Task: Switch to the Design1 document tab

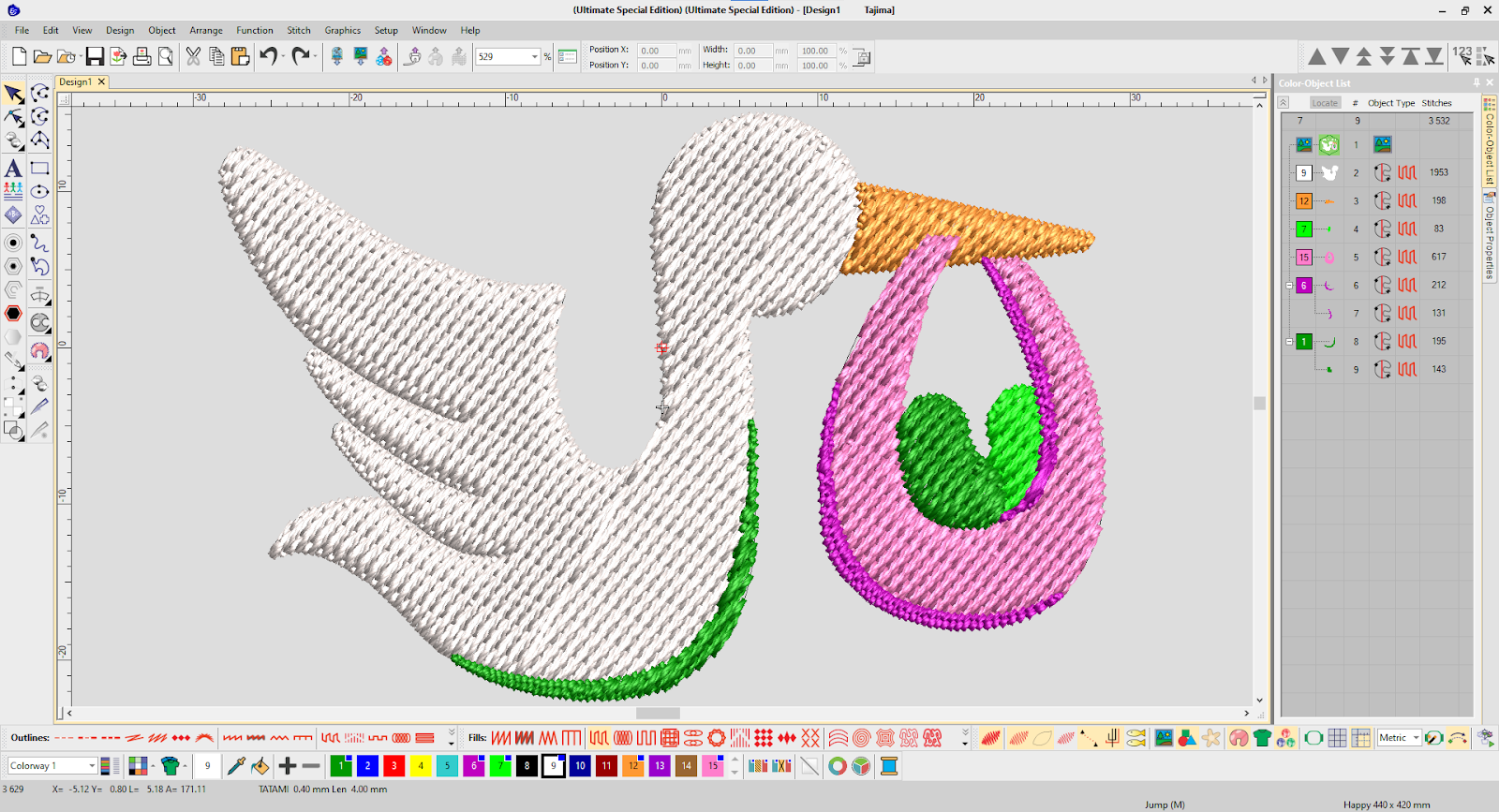Action: pos(76,82)
